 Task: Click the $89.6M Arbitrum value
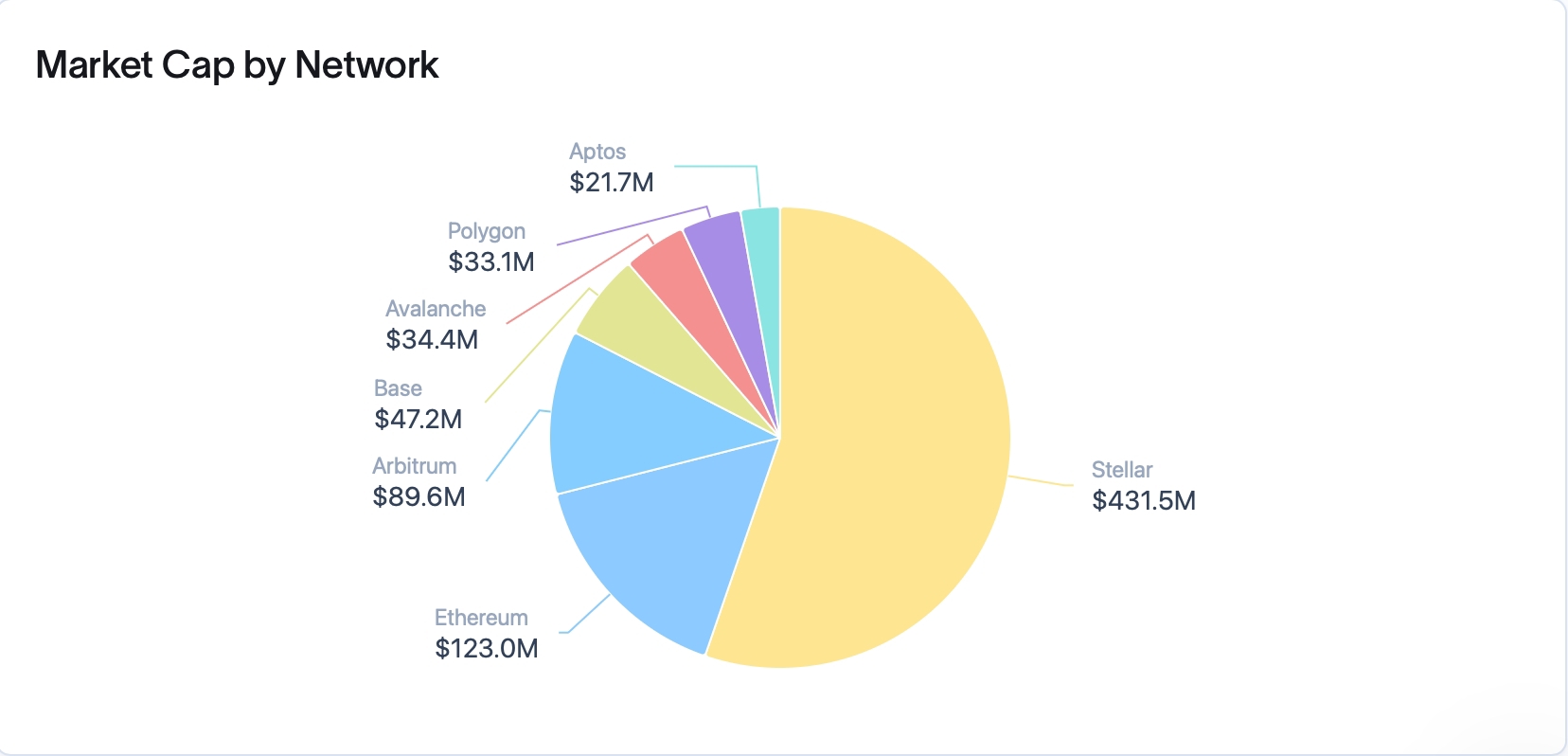click(x=419, y=496)
